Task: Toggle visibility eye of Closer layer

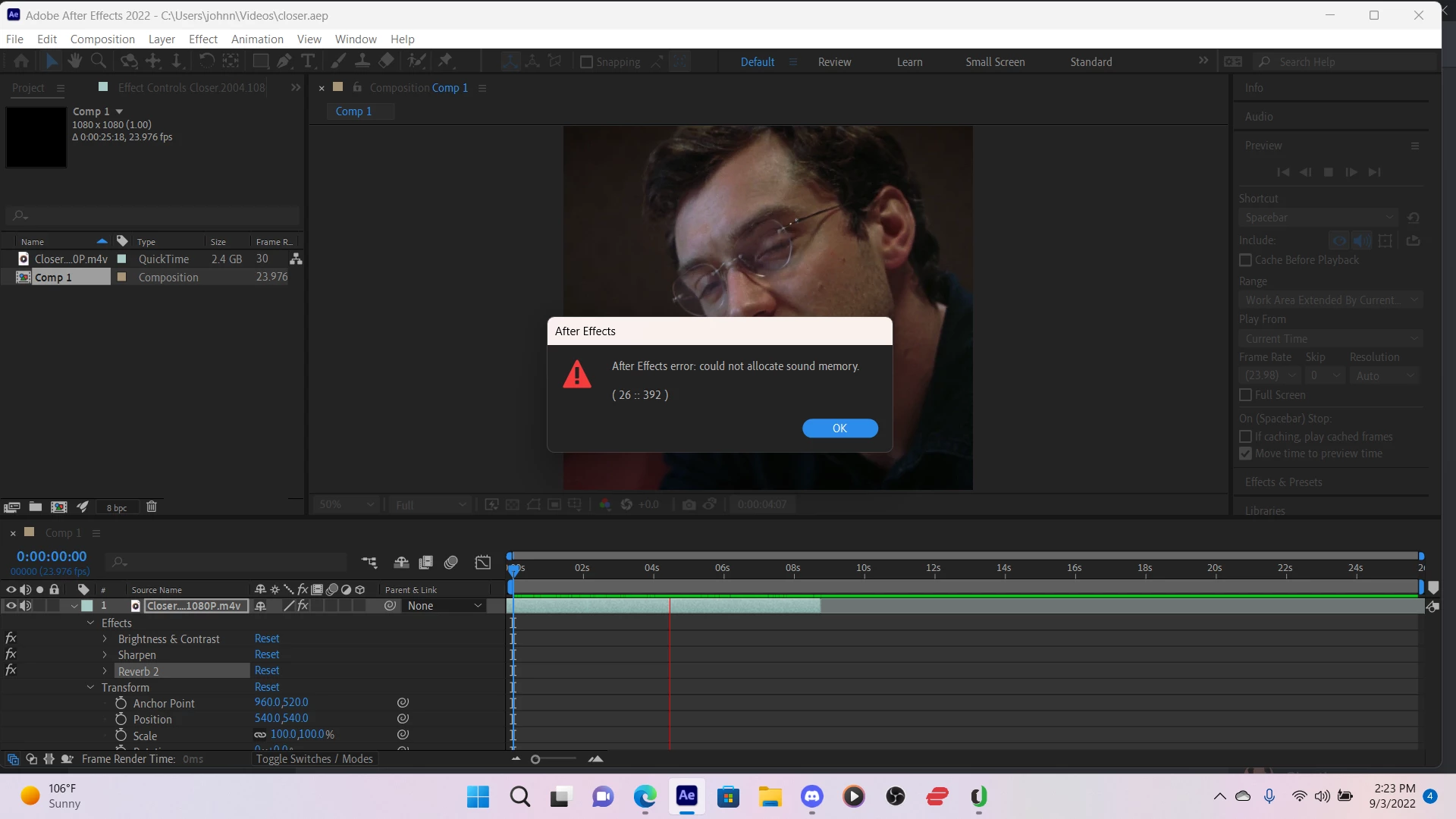Action: pos(11,606)
